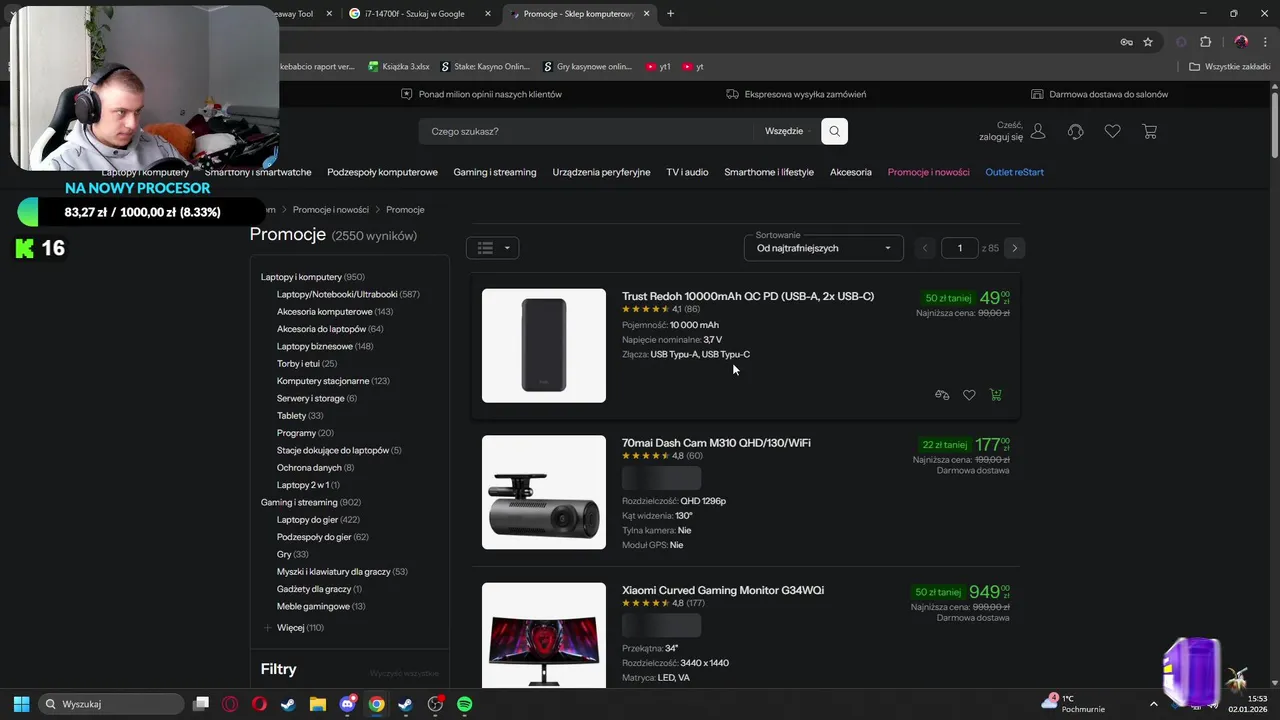Image resolution: width=1280 pixels, height=720 pixels.
Task: Open Opera GX from taskbar
Action: click(x=231, y=704)
